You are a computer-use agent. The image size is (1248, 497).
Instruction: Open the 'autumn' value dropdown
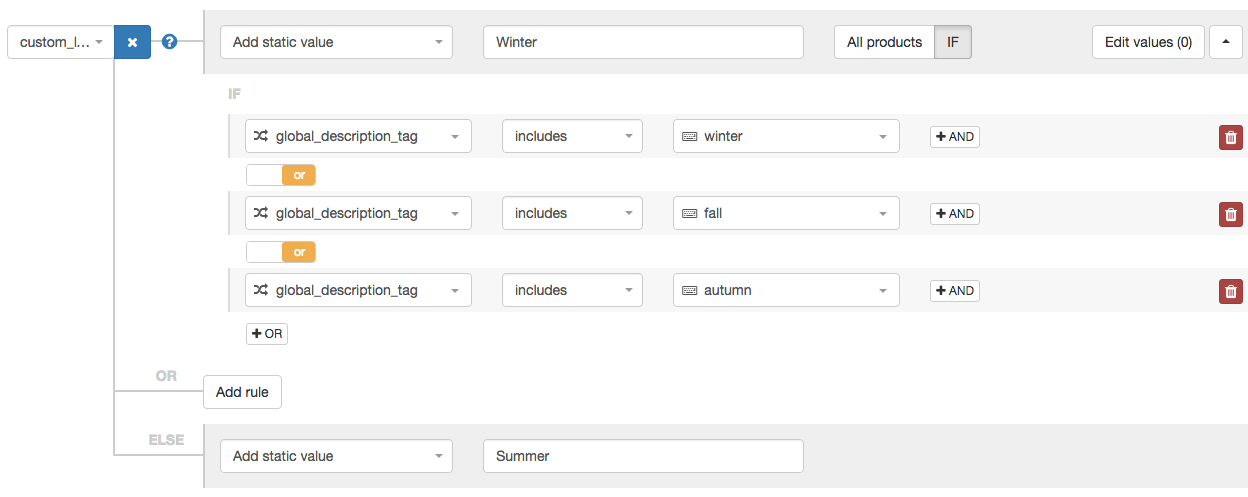point(786,290)
